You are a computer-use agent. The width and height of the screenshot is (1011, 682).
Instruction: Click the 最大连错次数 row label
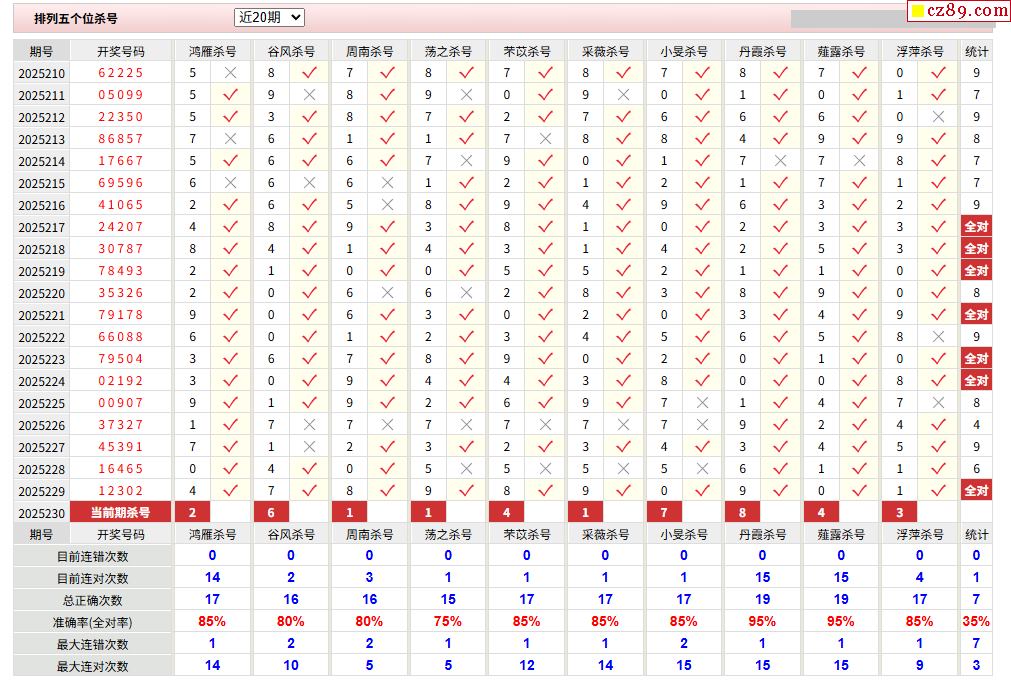tap(93, 644)
